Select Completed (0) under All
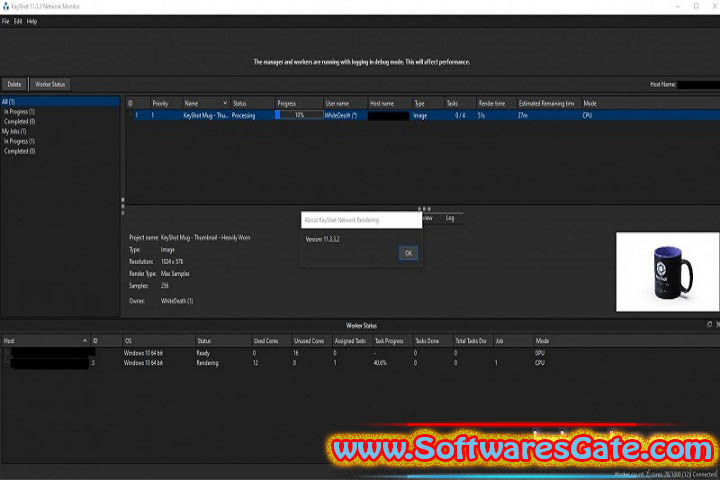This screenshot has width=720, height=480. point(20,122)
